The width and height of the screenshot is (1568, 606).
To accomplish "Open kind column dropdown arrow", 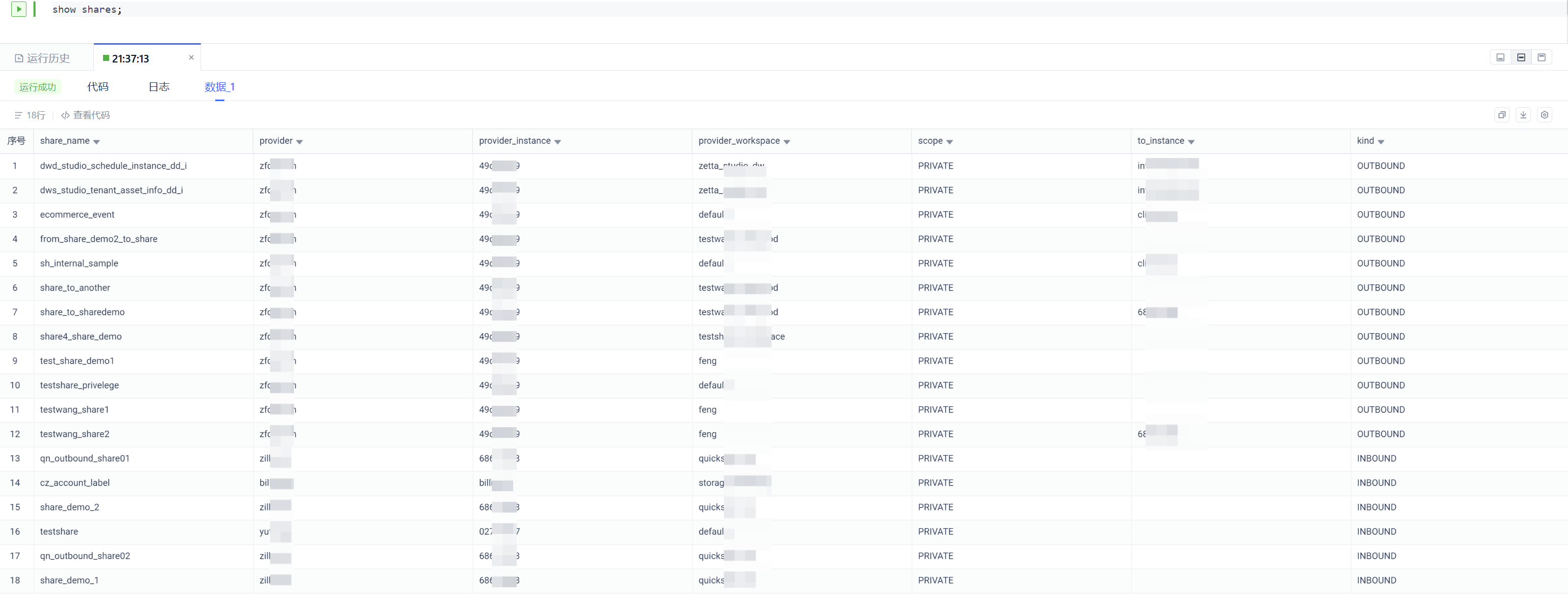I will [x=1381, y=142].
